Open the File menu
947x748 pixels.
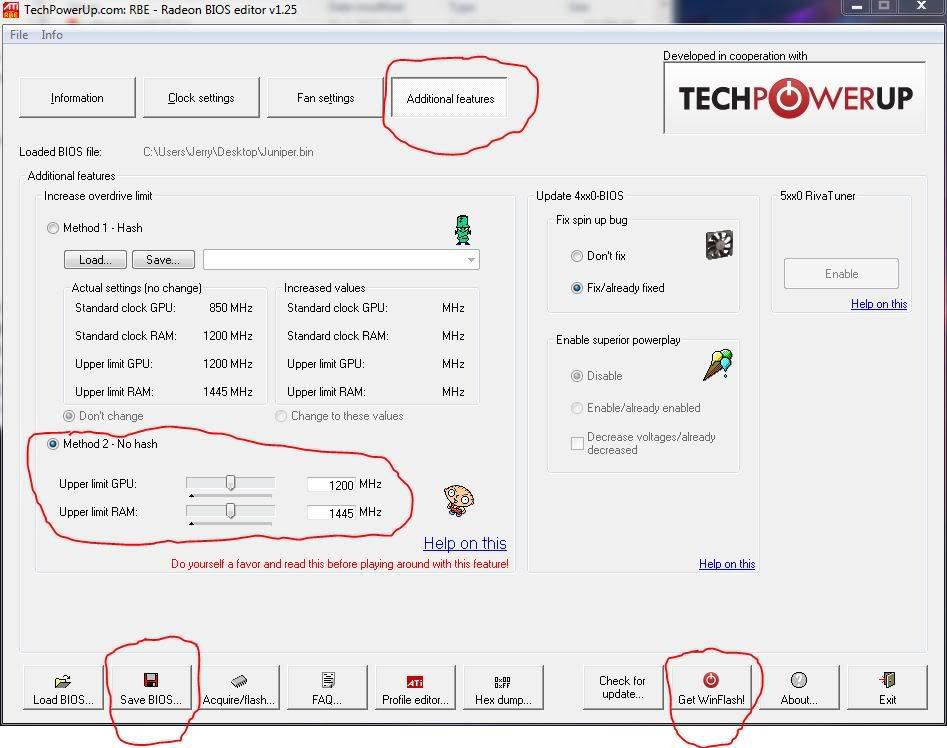[x=19, y=35]
